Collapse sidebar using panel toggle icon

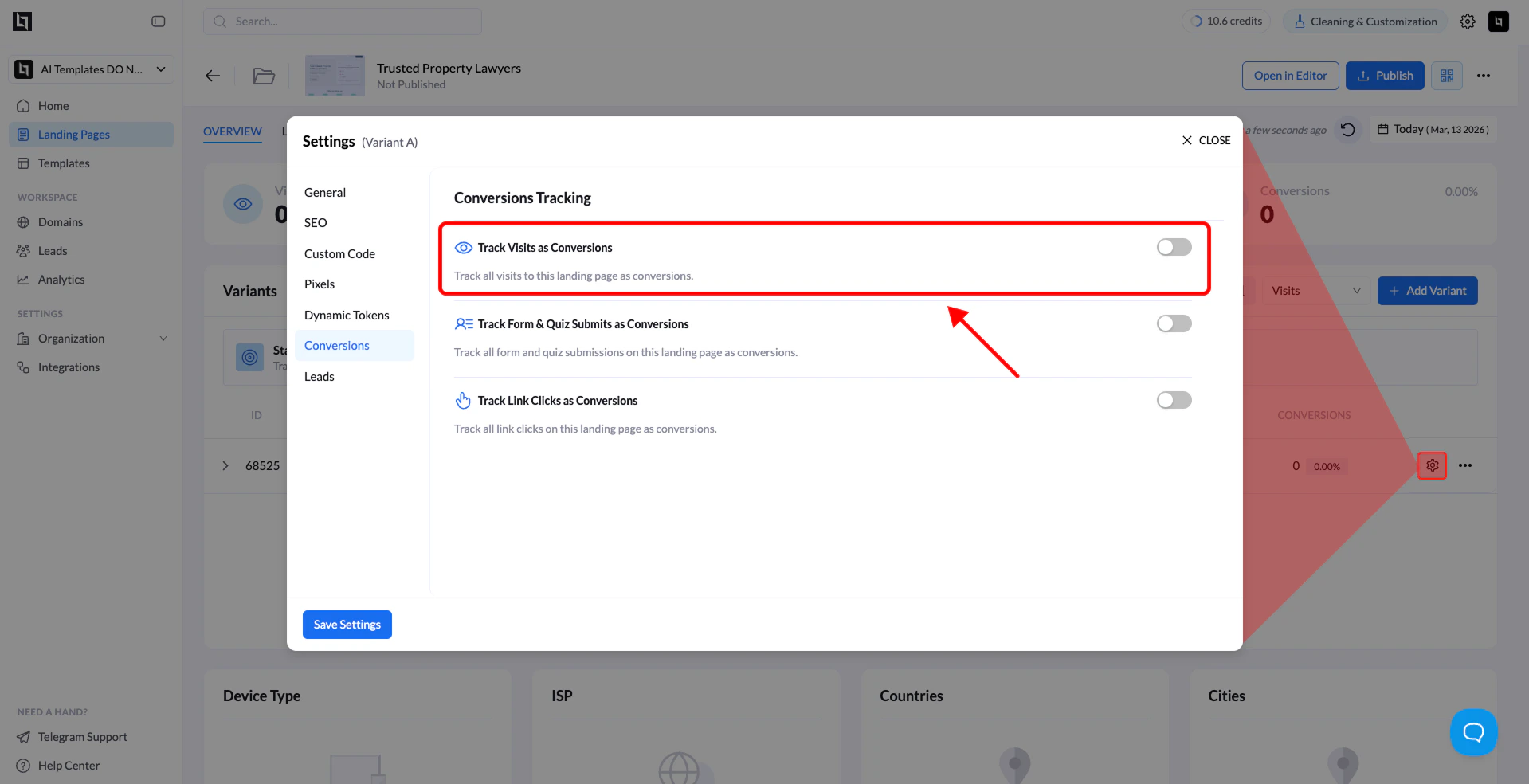[158, 22]
